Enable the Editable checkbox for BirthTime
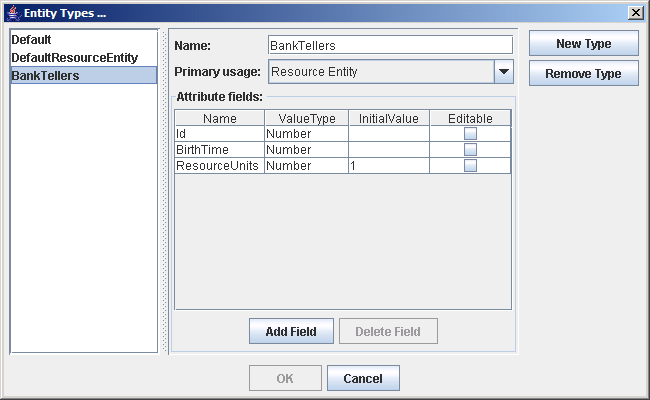This screenshot has width=650, height=400. pos(470,149)
